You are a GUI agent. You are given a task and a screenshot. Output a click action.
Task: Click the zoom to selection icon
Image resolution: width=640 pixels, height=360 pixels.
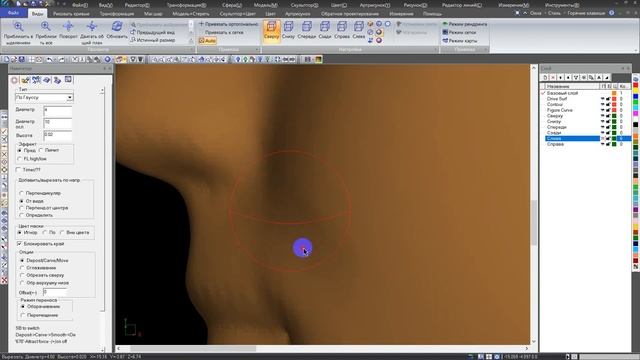tap(18, 27)
